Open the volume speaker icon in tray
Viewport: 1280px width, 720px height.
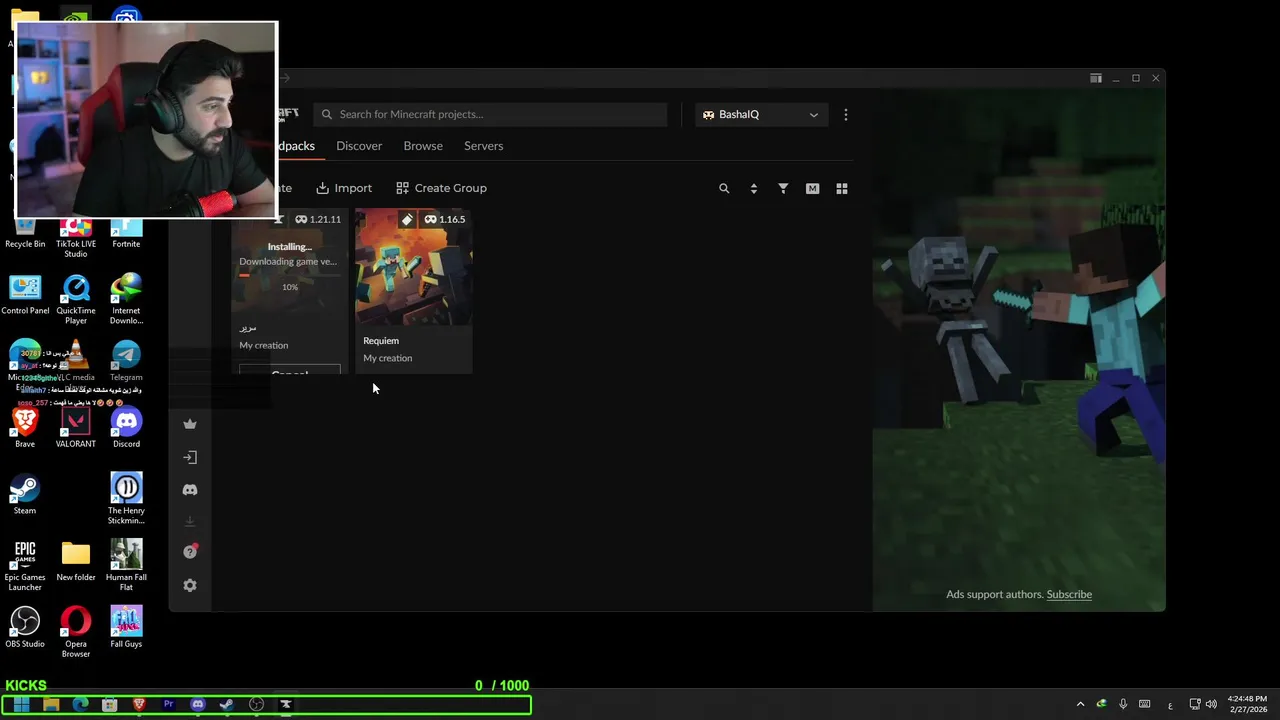[x=1212, y=704]
